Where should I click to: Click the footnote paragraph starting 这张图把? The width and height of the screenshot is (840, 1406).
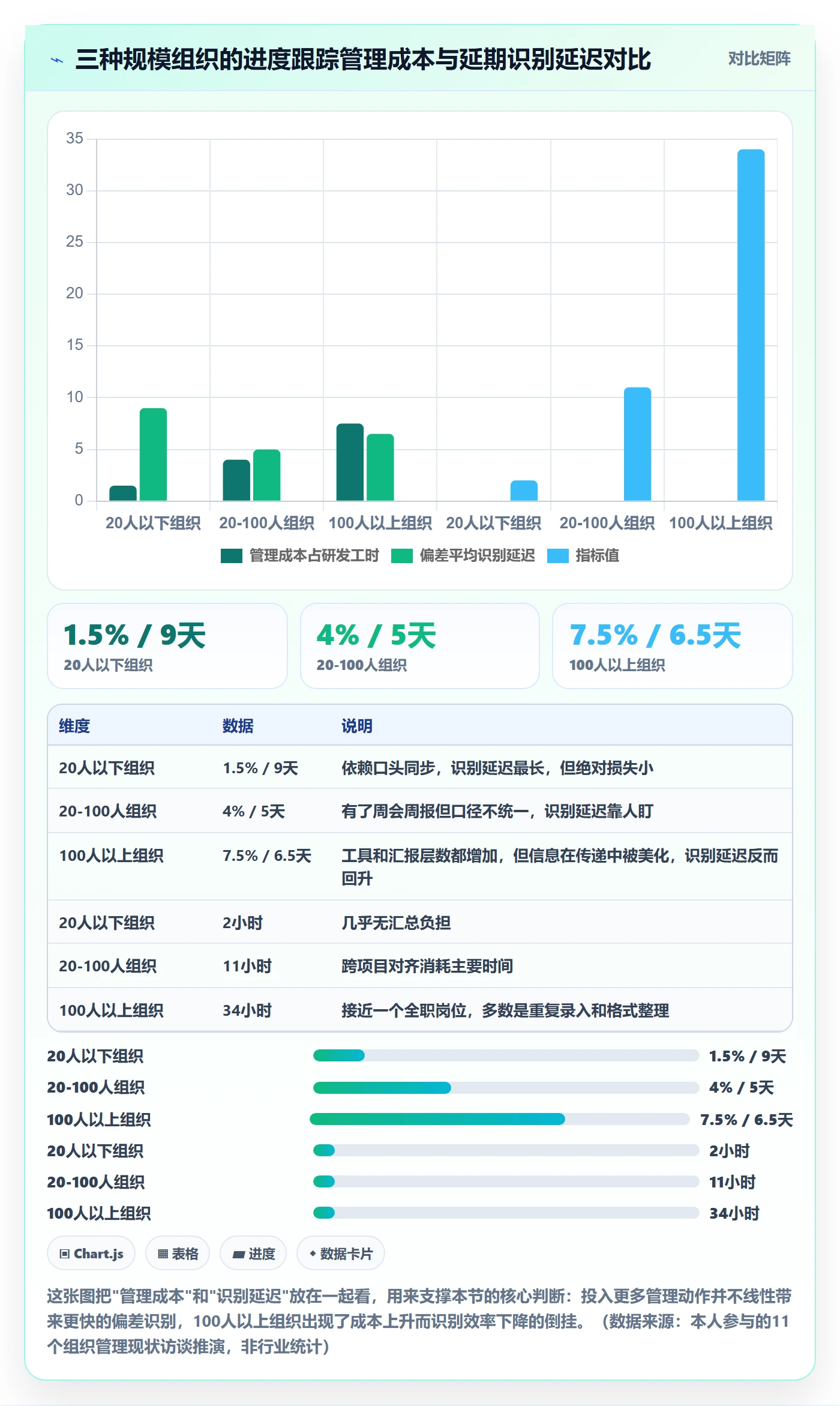coord(419,1321)
